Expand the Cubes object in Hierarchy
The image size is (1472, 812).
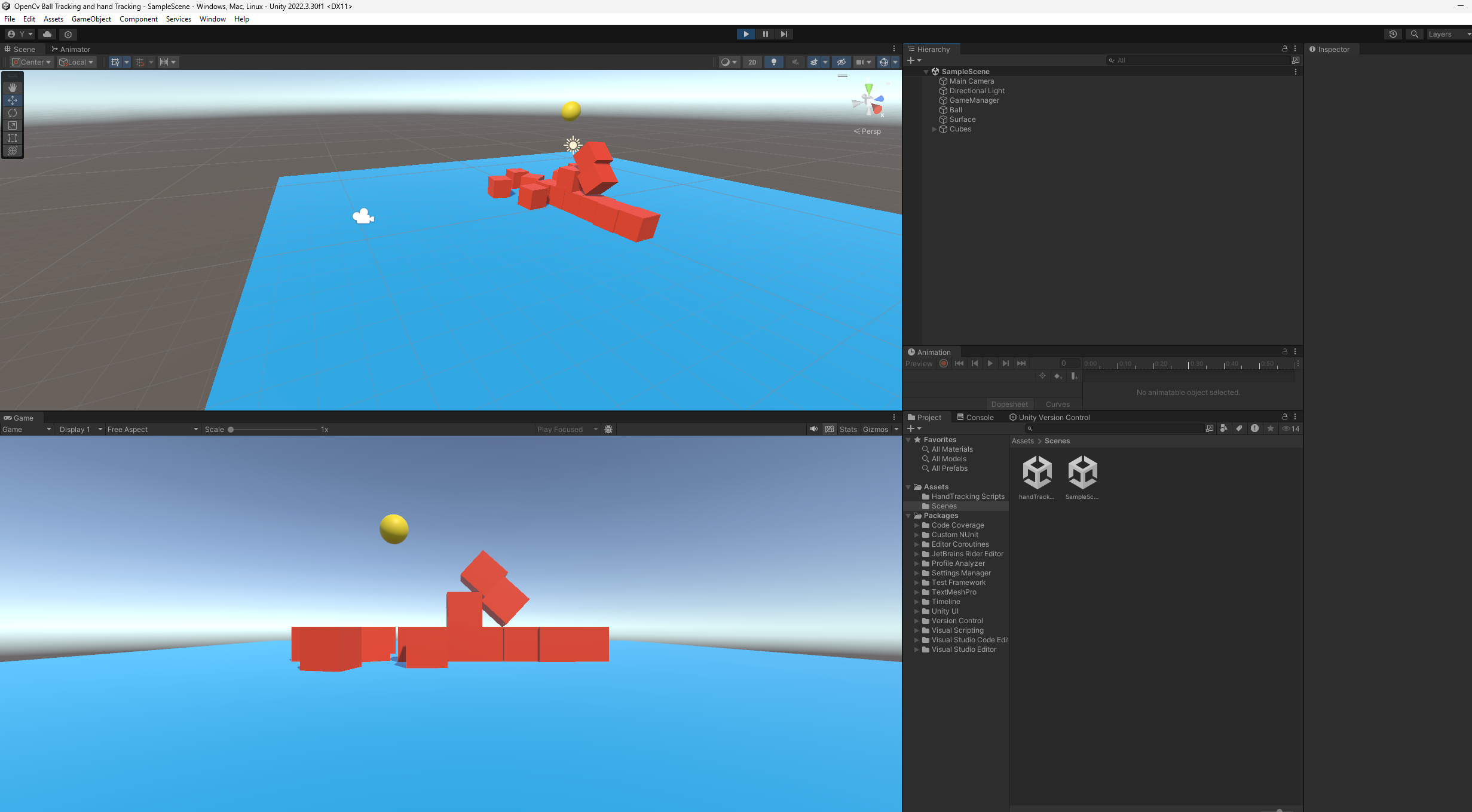point(934,129)
